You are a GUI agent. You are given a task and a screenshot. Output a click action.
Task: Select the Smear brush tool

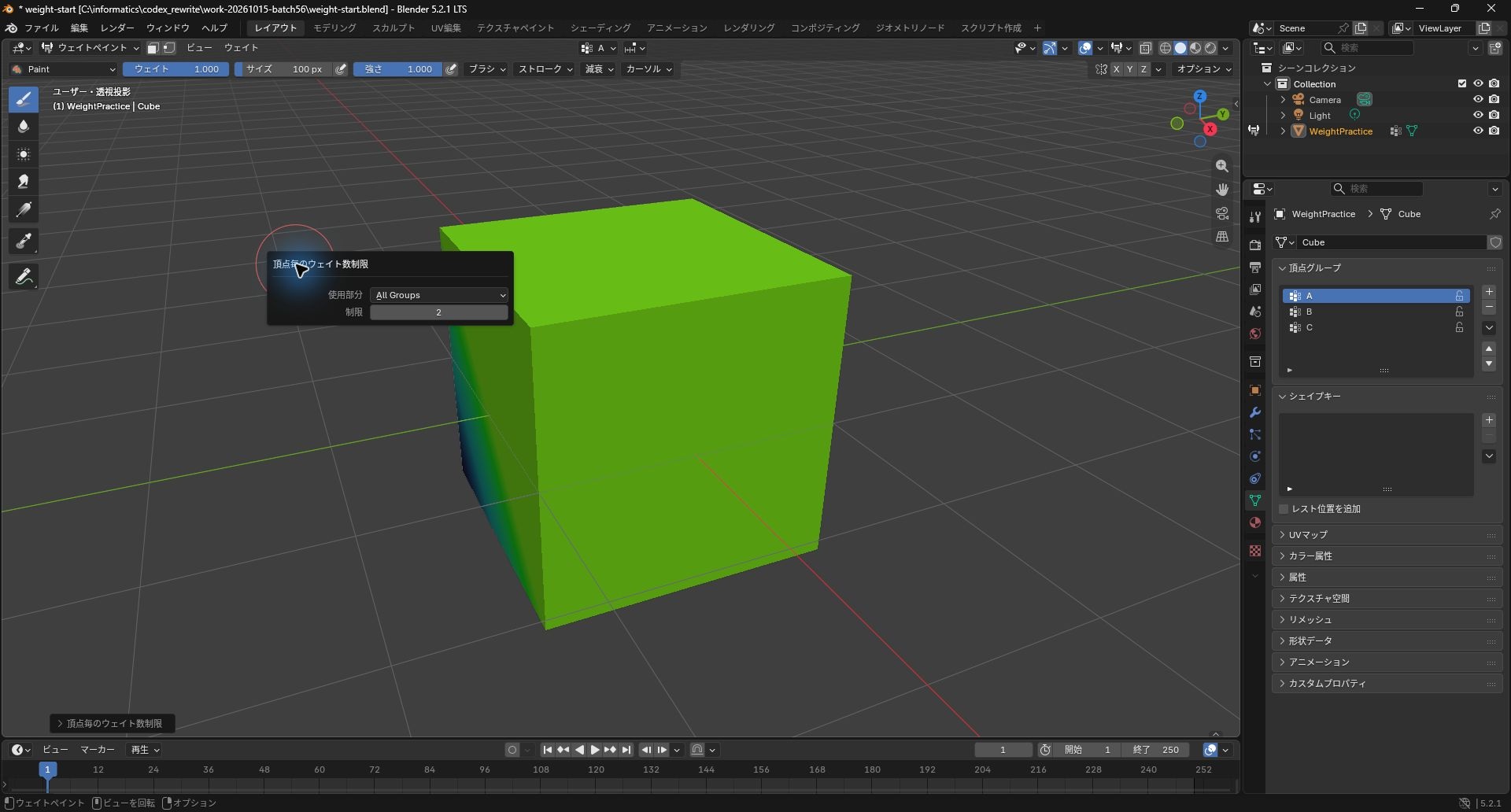point(24,182)
